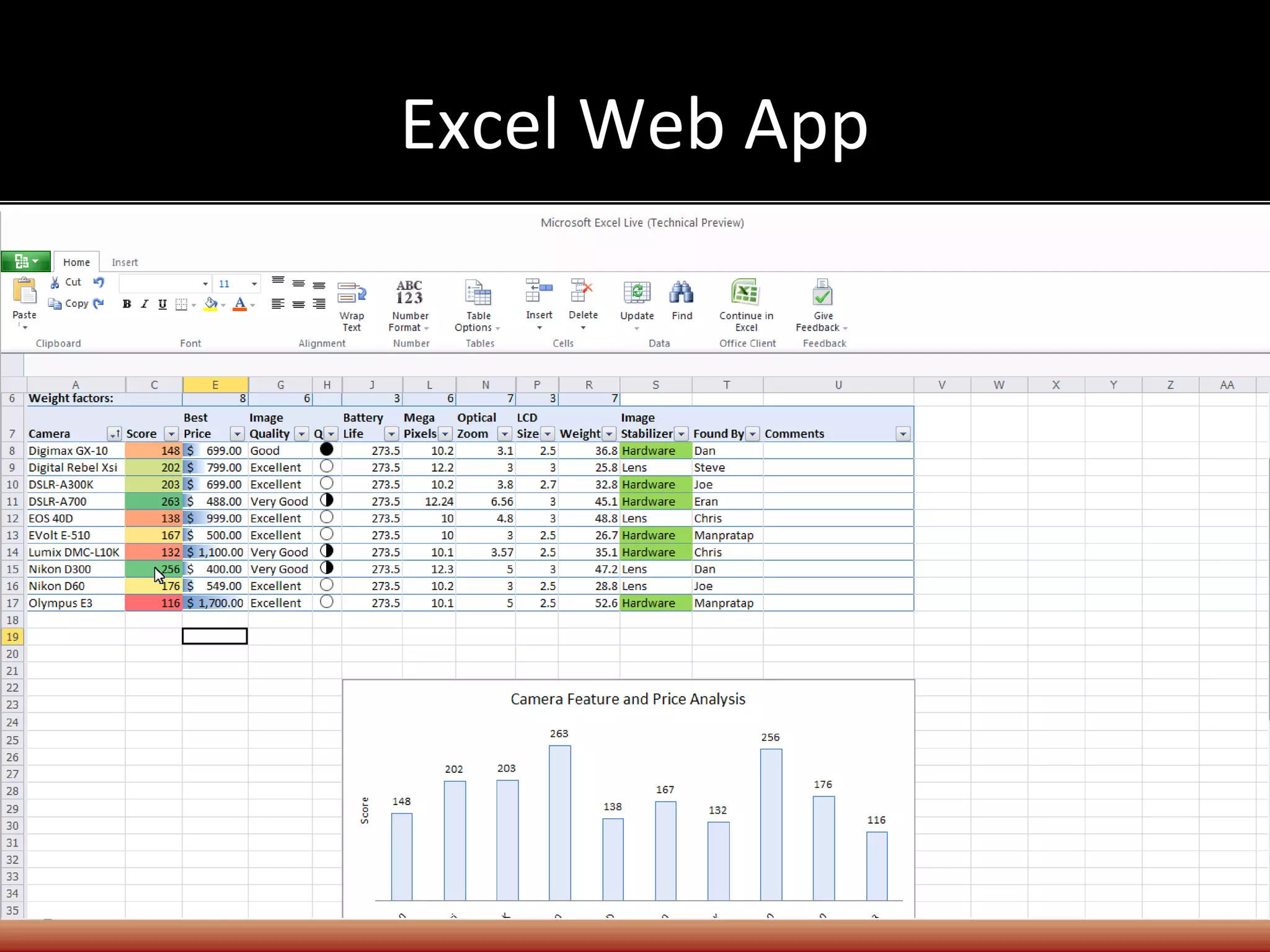Click the price cell '1,700.00'
This screenshot has width=1270, height=952.
tap(215, 603)
